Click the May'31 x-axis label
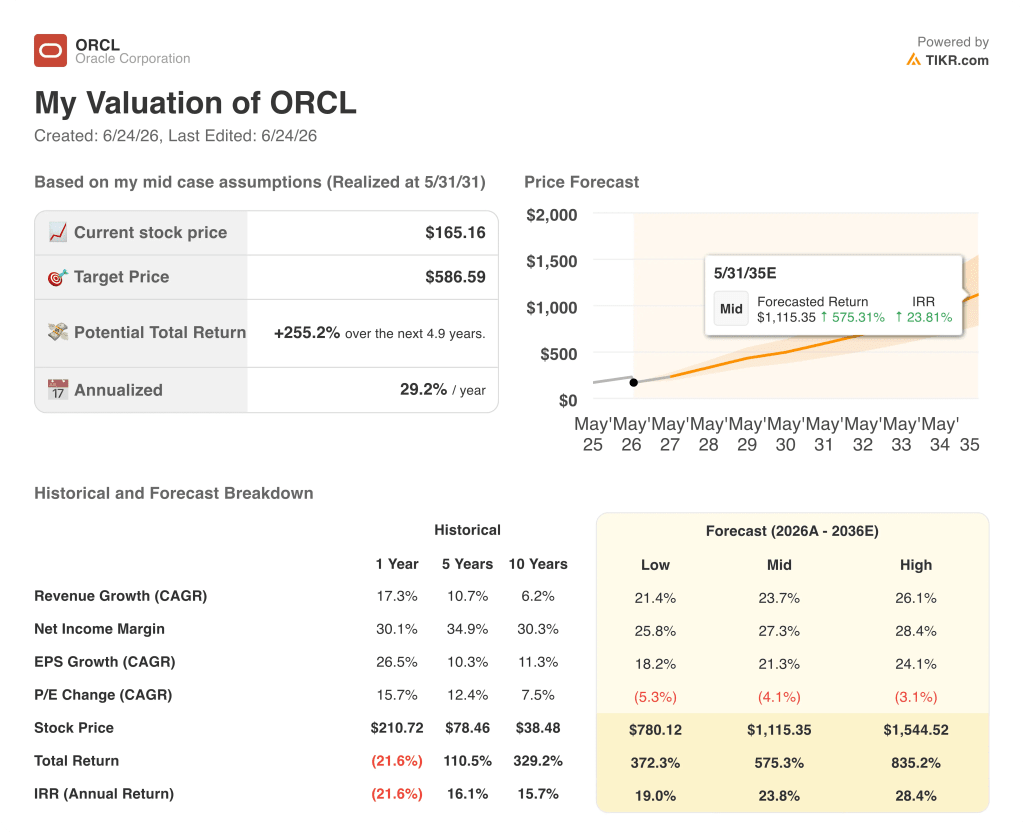The height and width of the screenshot is (834, 1024). coord(824,434)
